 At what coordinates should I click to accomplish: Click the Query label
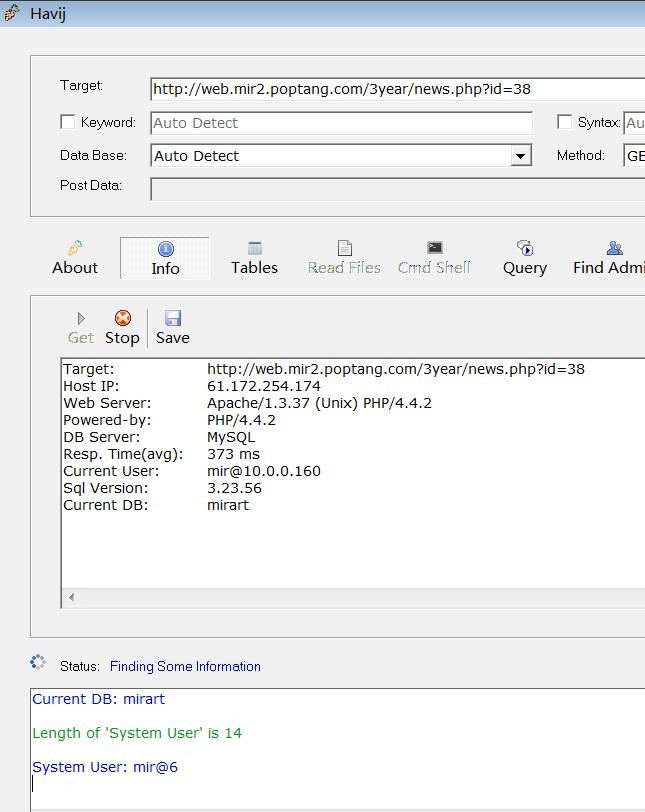point(525,268)
